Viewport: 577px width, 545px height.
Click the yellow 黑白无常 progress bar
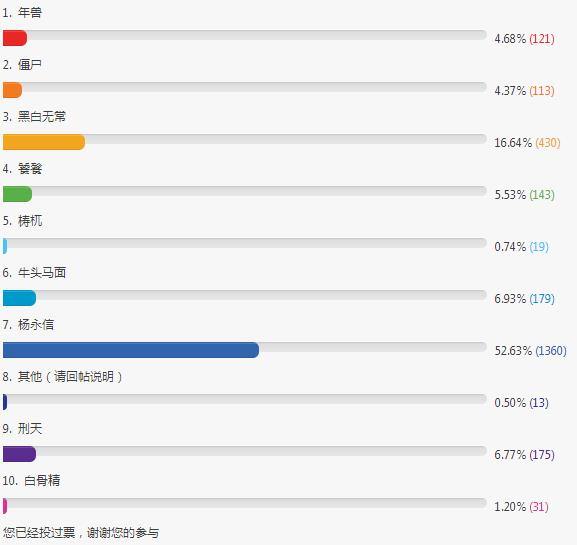[x=44, y=142]
